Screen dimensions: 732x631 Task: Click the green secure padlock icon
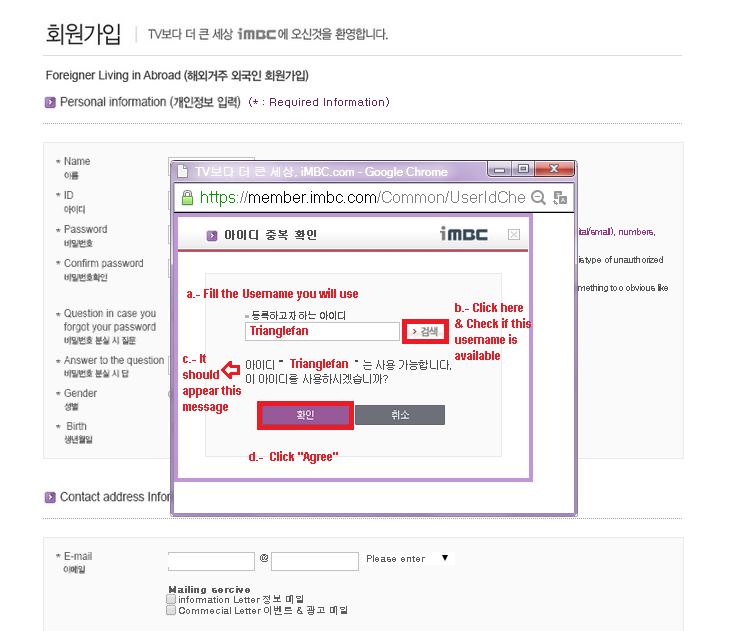coord(185,197)
